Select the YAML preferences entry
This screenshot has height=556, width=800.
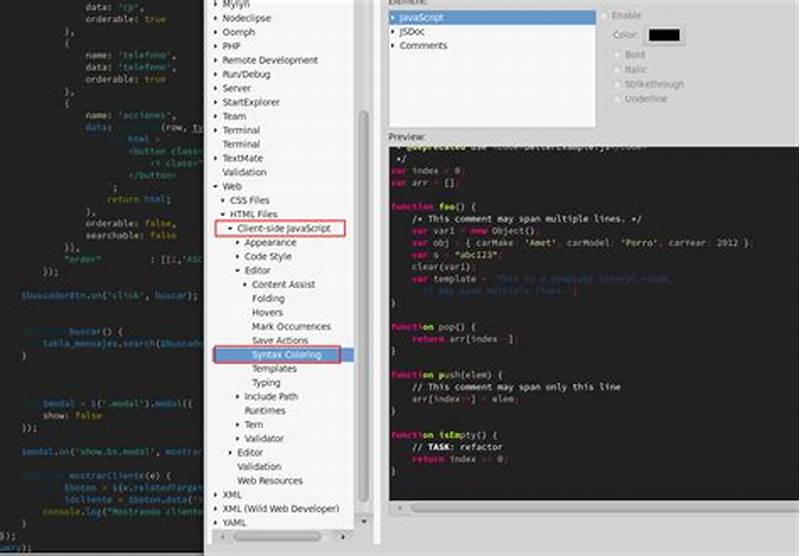[x=234, y=523]
